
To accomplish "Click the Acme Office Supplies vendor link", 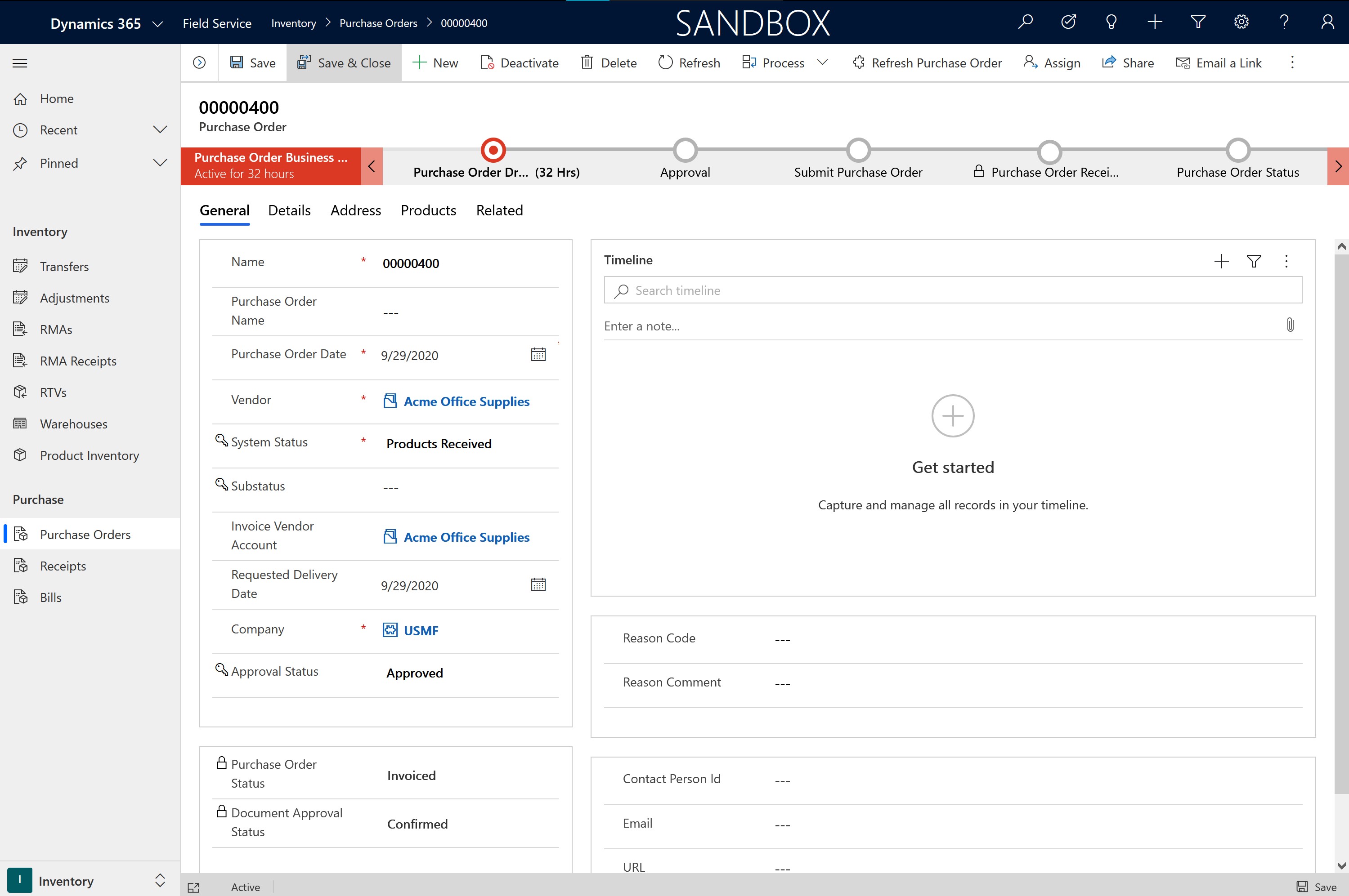I will tap(466, 401).
